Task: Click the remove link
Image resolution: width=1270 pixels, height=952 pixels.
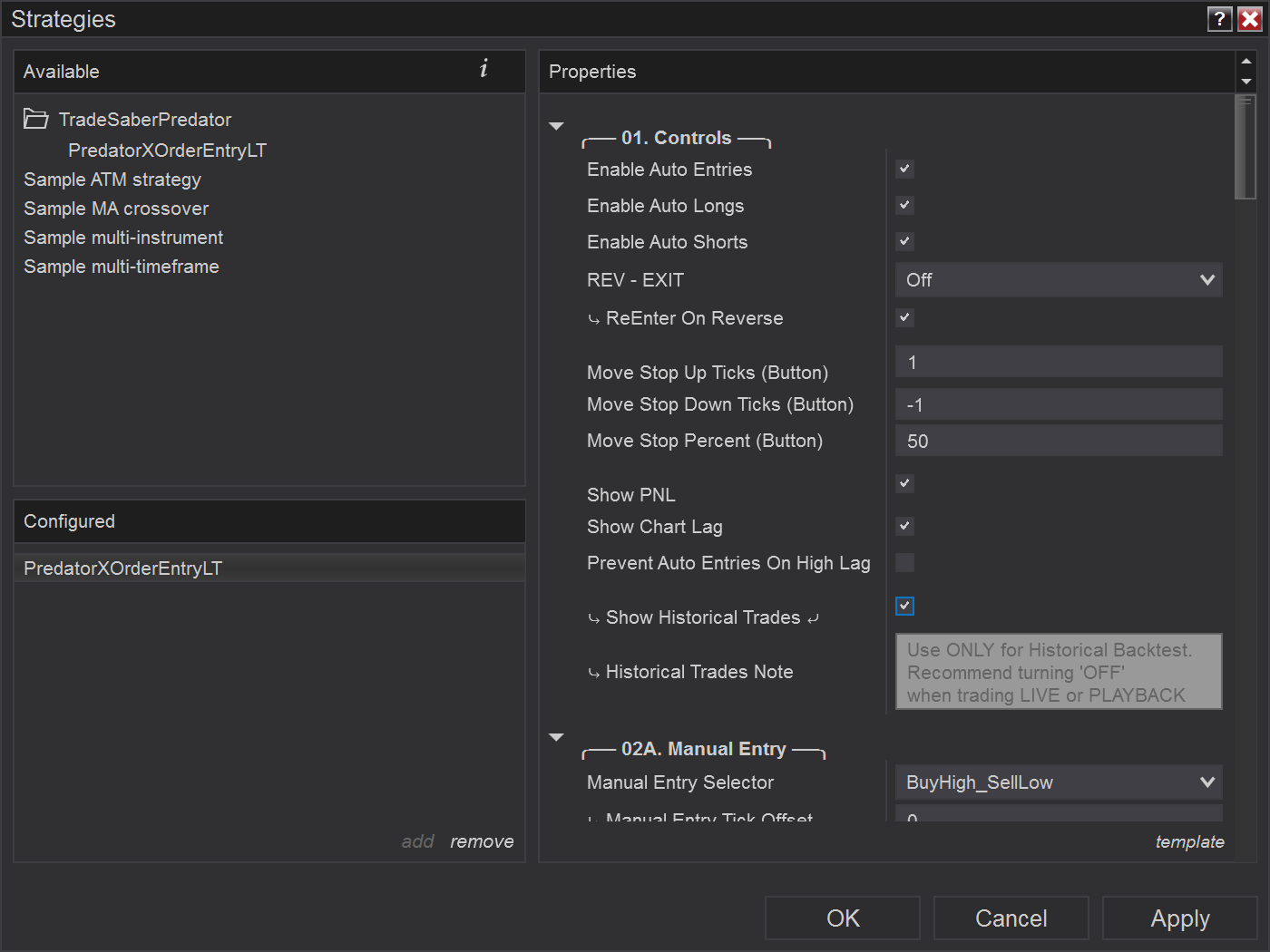Action: click(482, 841)
